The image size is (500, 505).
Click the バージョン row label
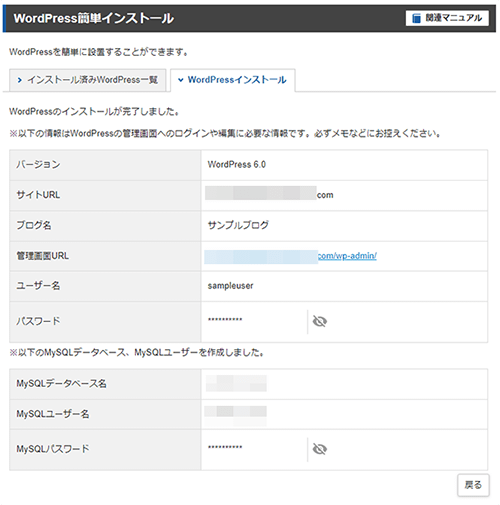point(38,164)
